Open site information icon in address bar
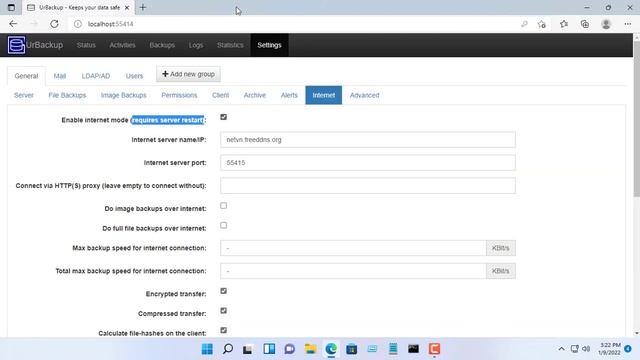The height and width of the screenshot is (360, 640). click(x=78, y=24)
